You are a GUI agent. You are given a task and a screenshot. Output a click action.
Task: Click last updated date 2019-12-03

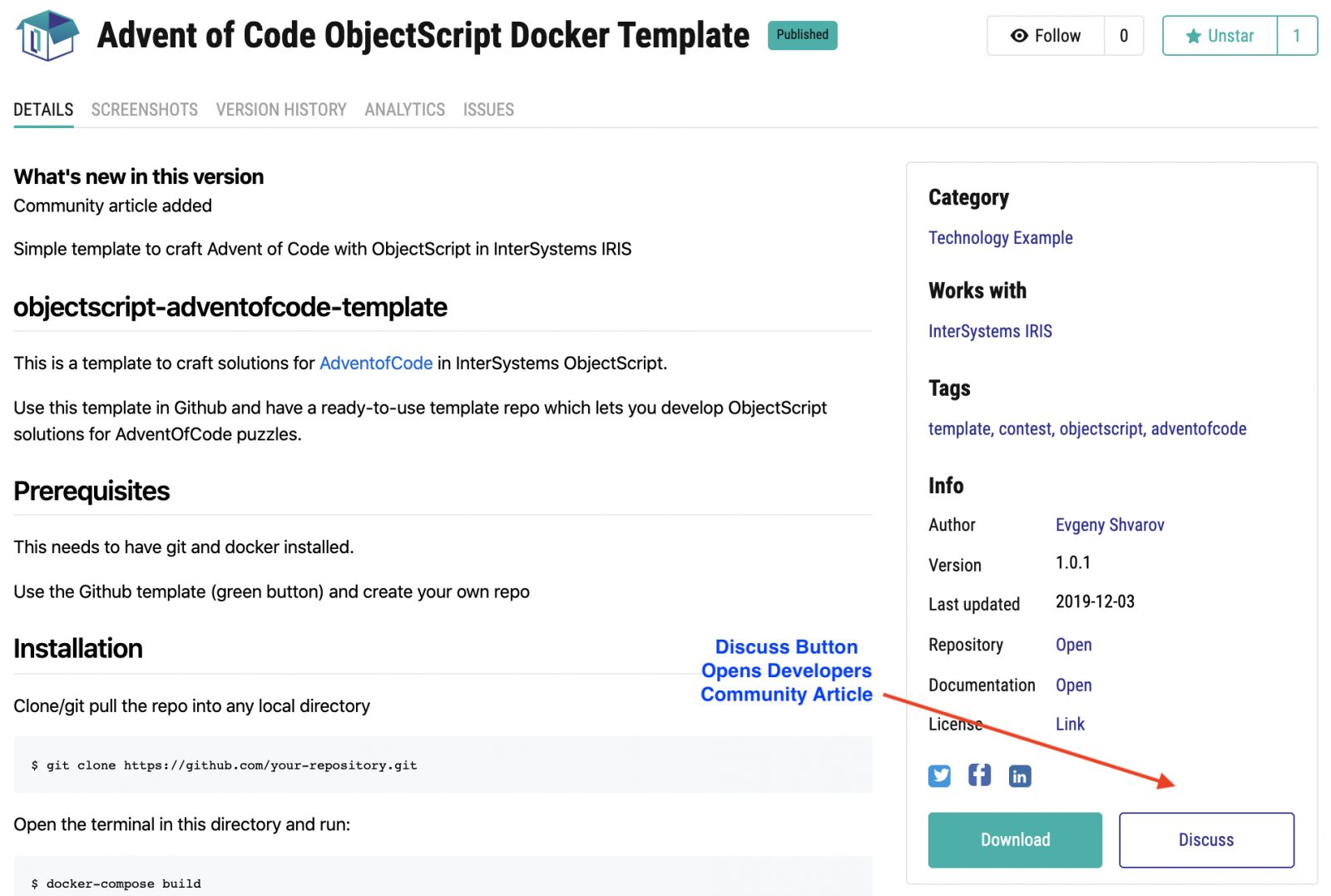1095,601
